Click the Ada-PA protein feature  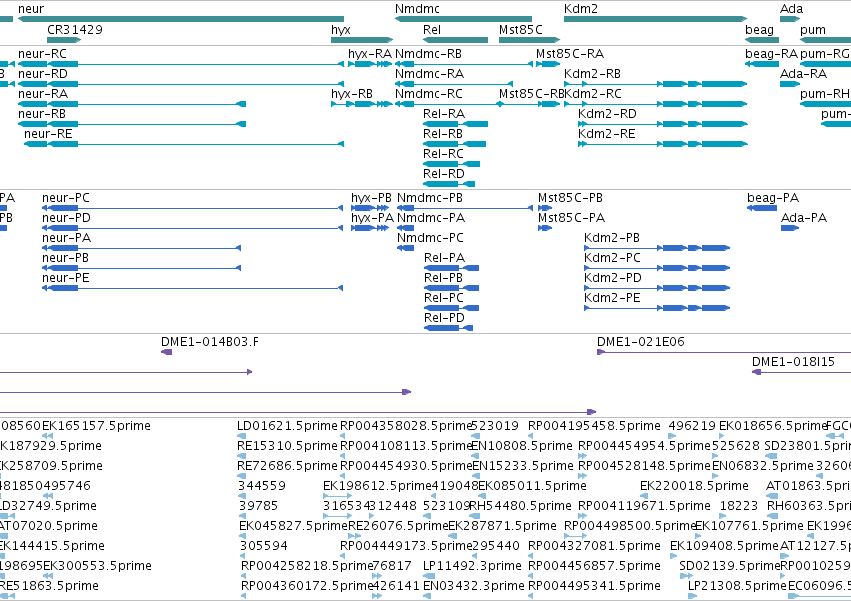(x=790, y=228)
